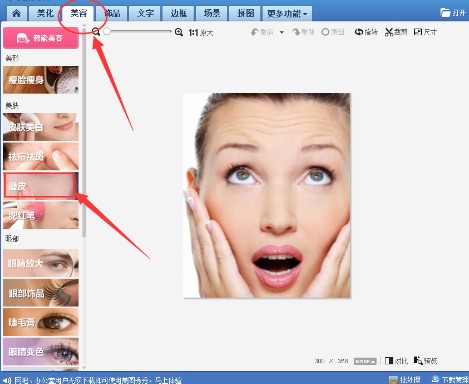Click the 马上体验 link in status bar
This screenshot has height=384, width=469.
[168, 380]
